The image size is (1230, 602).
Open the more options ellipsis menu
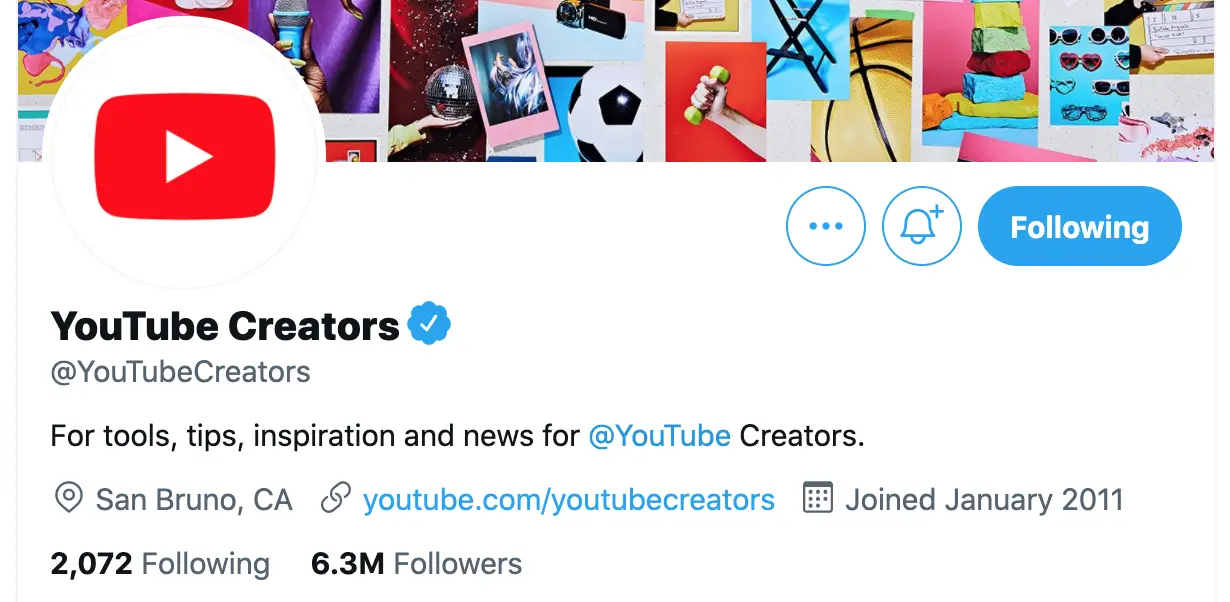[x=826, y=227]
